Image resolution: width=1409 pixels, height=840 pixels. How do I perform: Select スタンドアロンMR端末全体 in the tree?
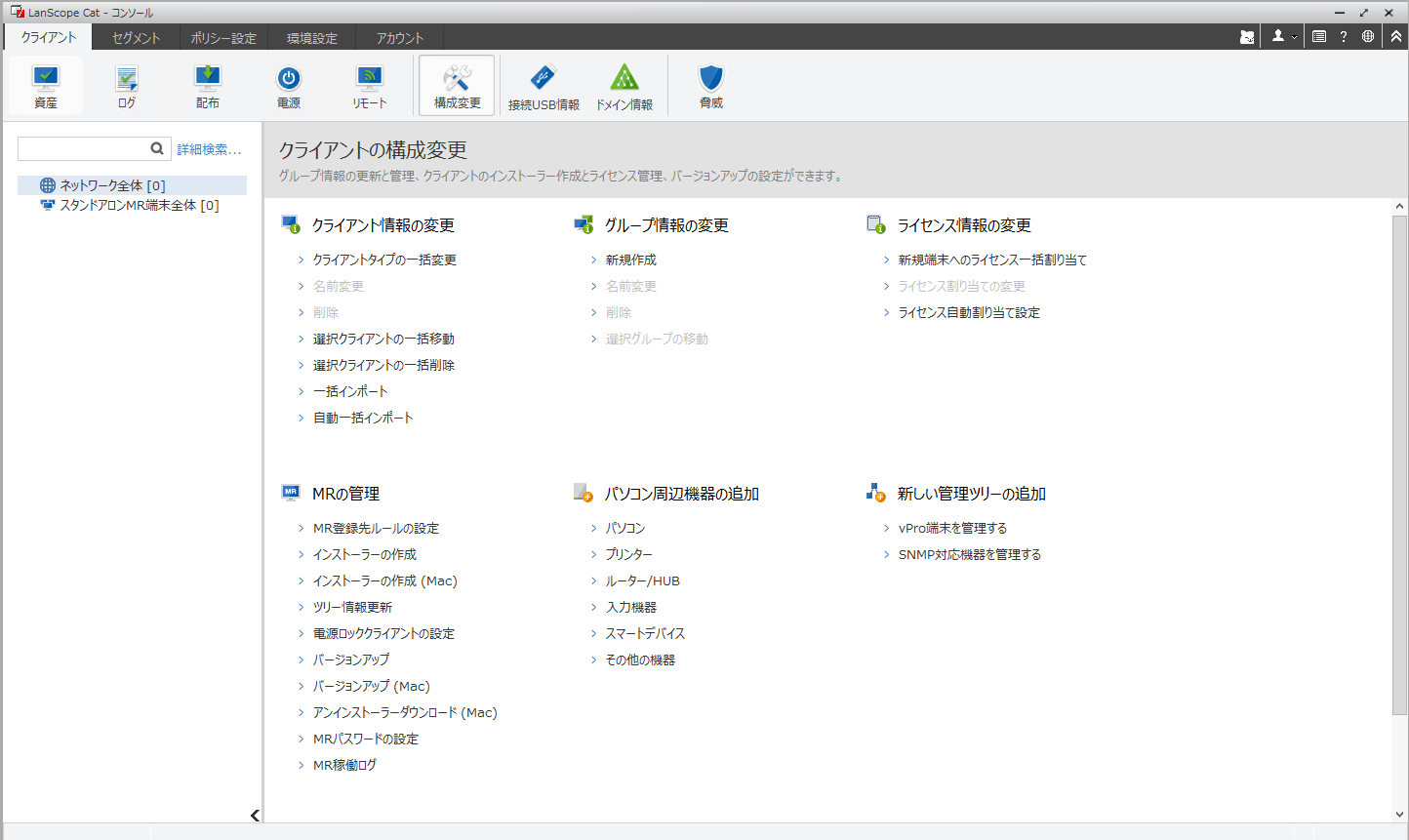[140, 206]
